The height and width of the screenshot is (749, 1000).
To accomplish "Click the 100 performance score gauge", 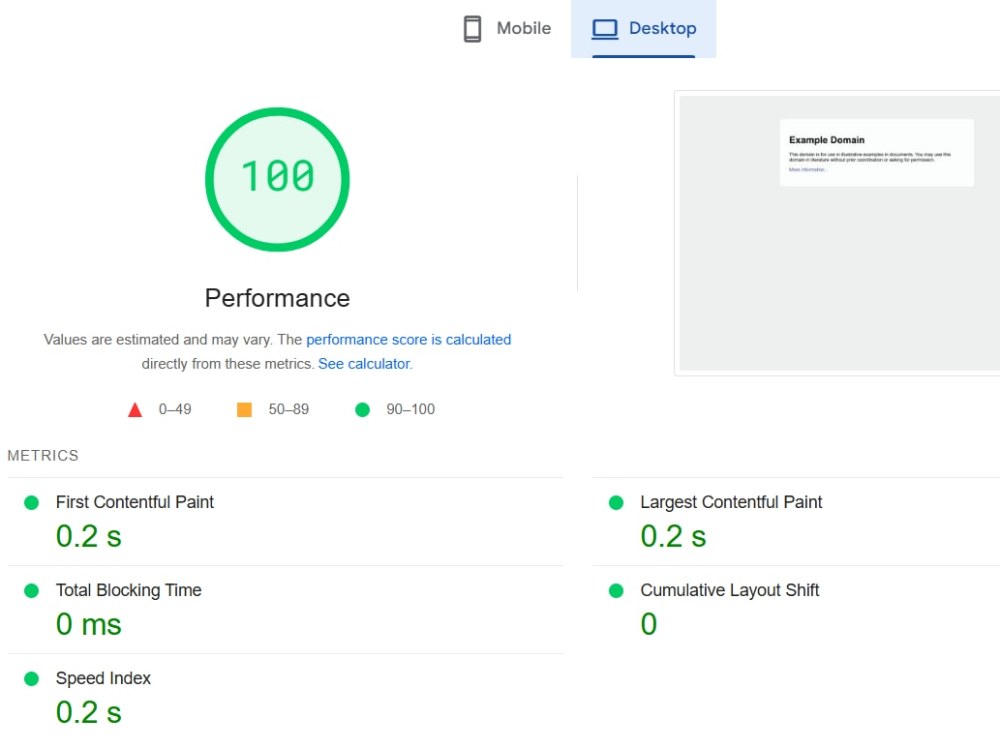I will coord(277,179).
